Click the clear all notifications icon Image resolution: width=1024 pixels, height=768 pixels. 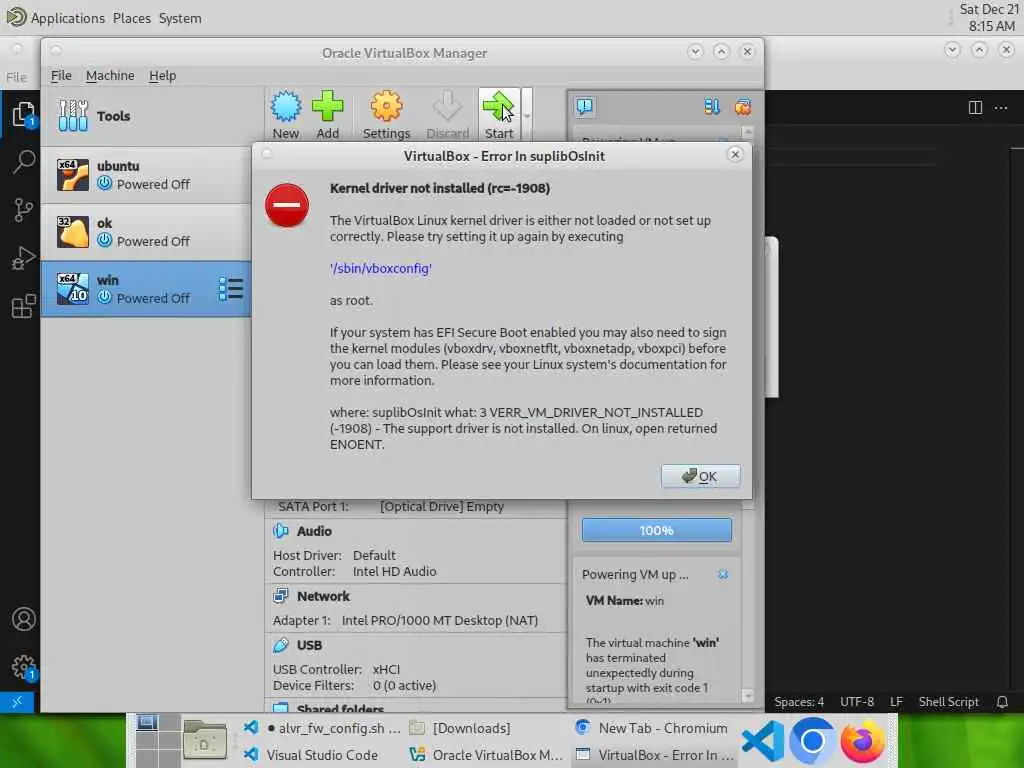(x=743, y=106)
